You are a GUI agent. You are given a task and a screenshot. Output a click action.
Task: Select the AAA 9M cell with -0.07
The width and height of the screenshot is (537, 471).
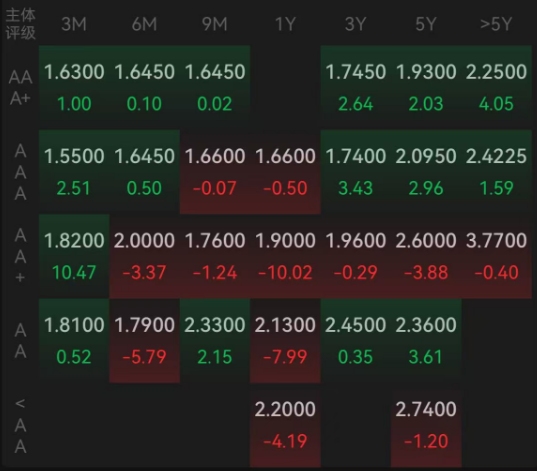tap(215, 172)
